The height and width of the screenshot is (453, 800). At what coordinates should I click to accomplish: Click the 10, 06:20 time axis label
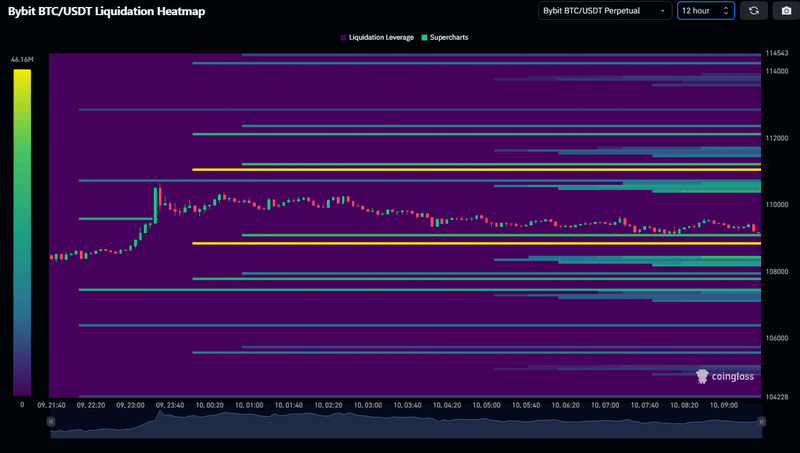click(x=566, y=405)
